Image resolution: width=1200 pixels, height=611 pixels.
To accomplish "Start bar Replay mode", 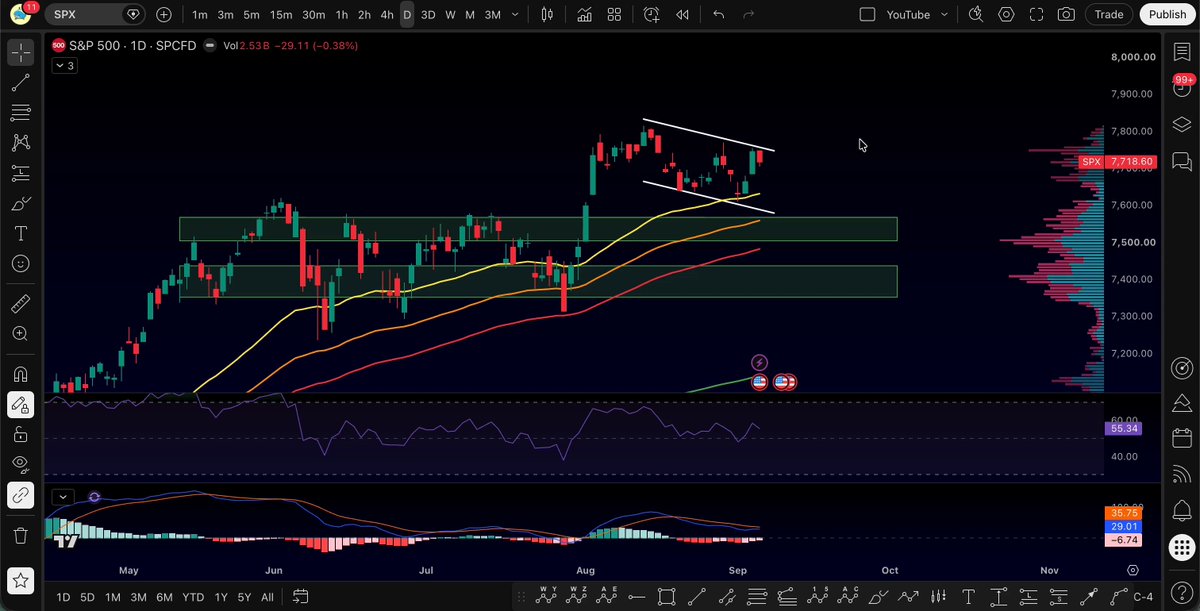I will pos(683,15).
